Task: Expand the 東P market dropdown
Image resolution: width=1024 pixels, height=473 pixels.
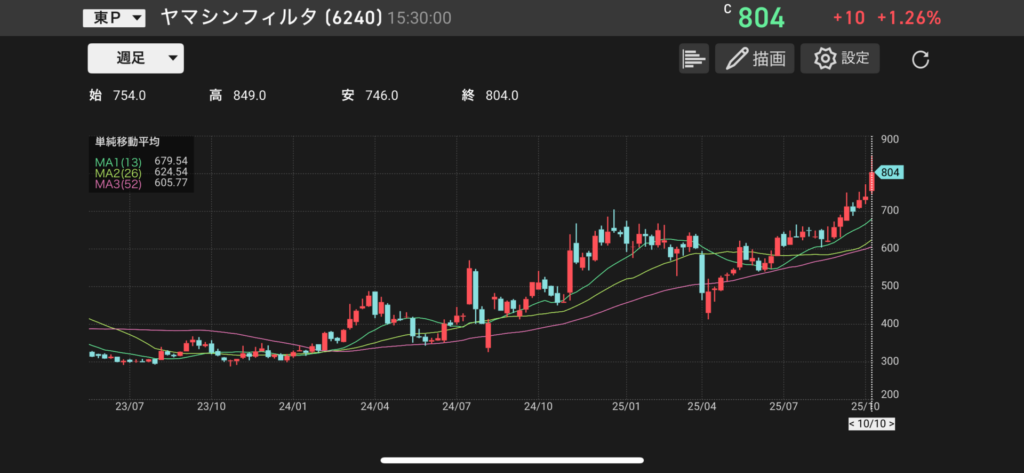Action: 114,18
